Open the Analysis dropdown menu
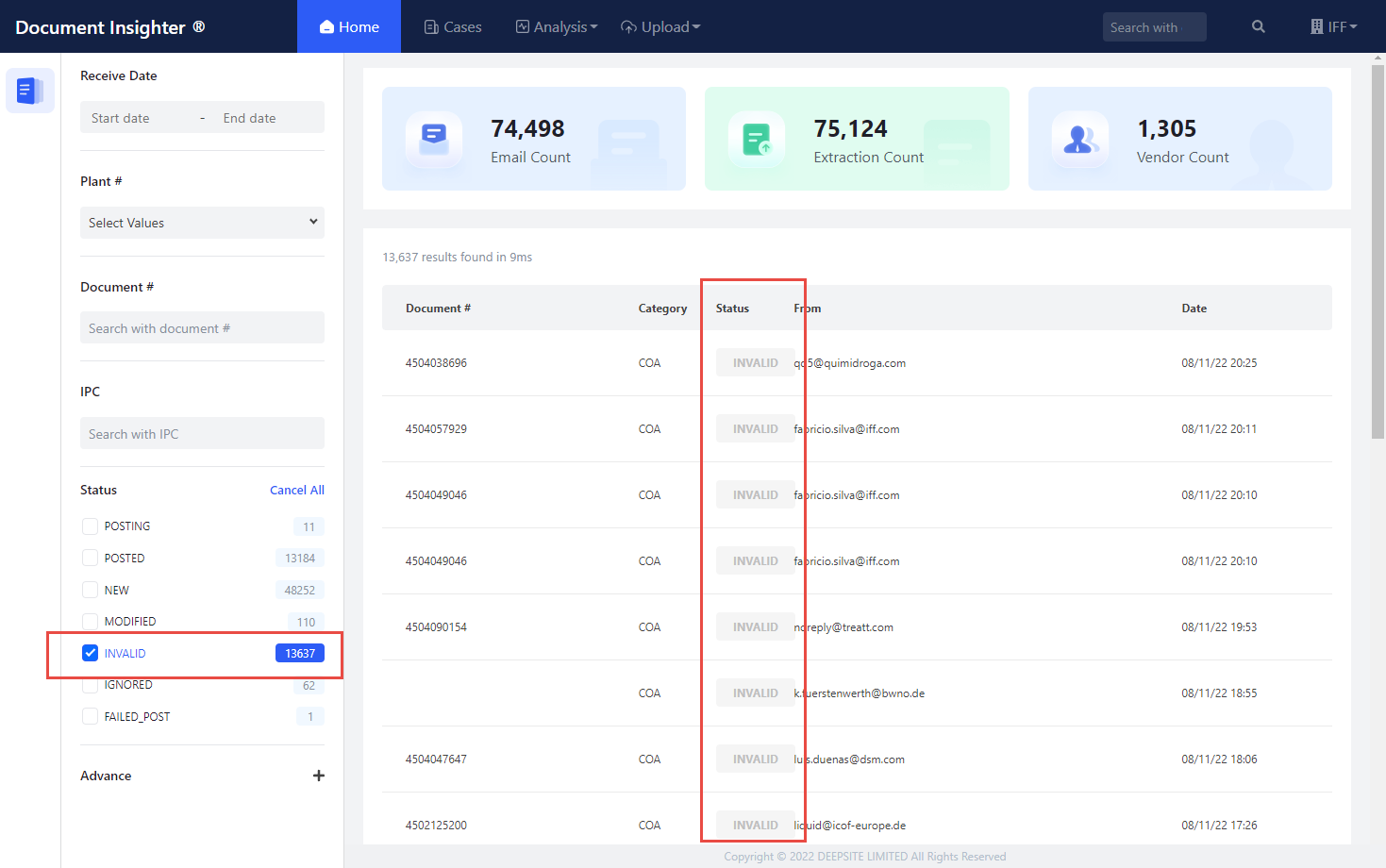The height and width of the screenshot is (868, 1386). pos(557,26)
